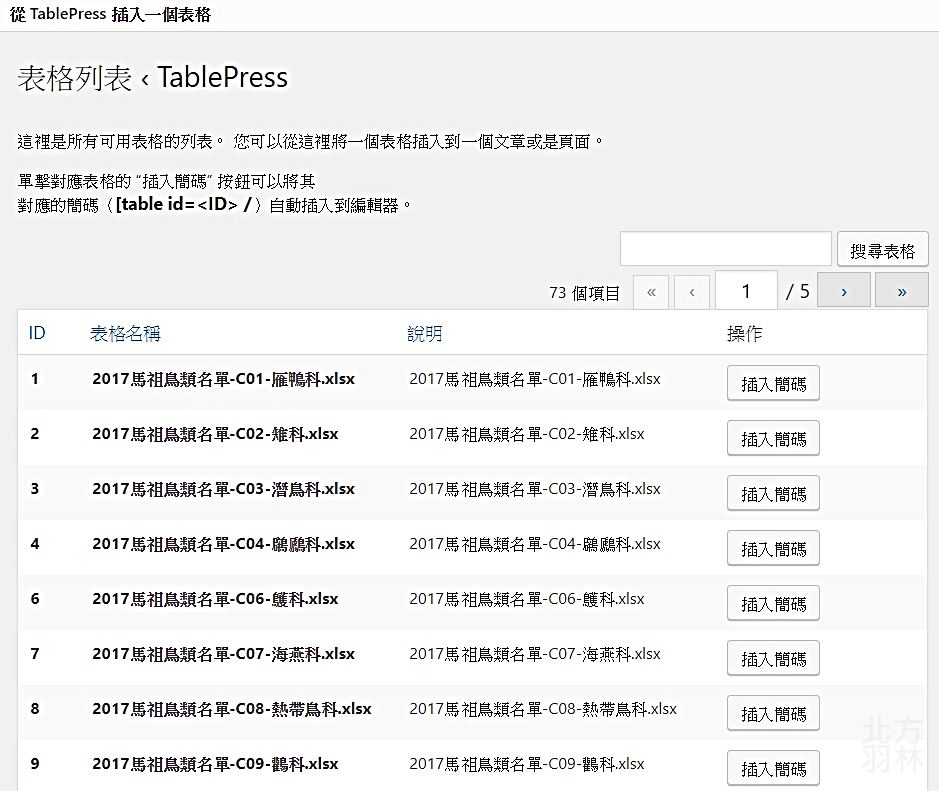Click description of C02-雉科 table
This screenshot has height=791, width=939.
coord(527,434)
